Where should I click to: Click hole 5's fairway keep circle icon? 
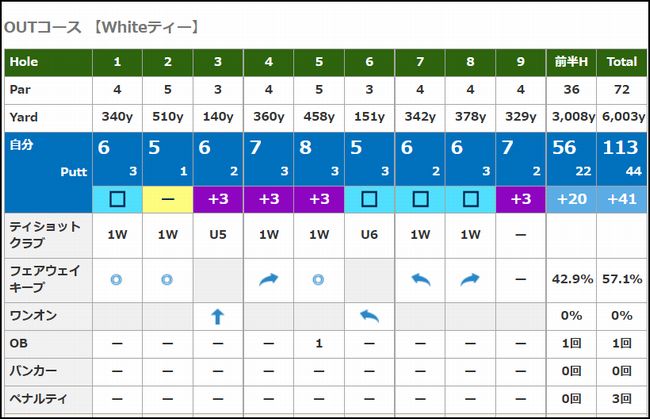point(319,280)
